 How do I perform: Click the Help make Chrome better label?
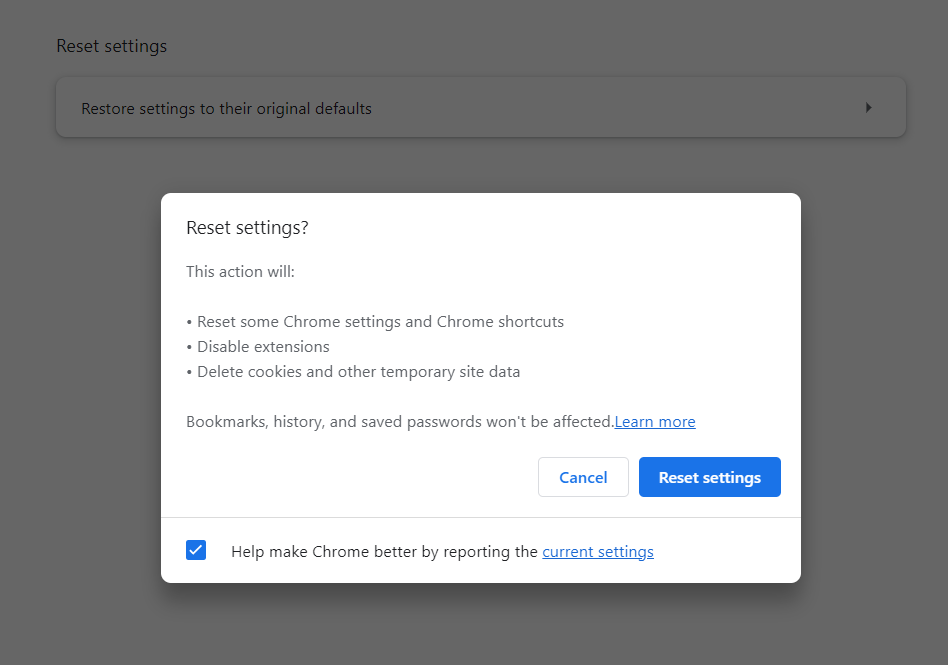pyautogui.click(x=384, y=552)
